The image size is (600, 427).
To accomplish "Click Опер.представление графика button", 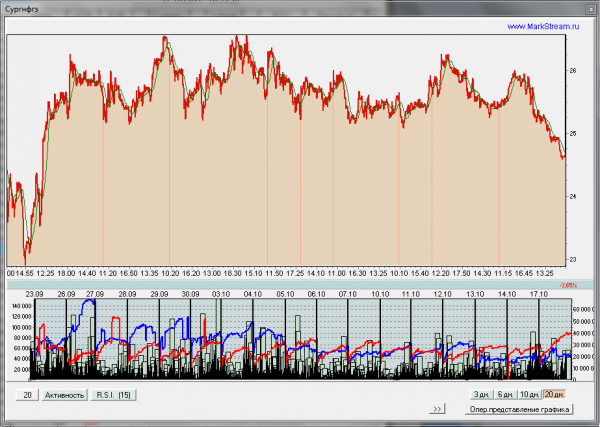I will [519, 409].
